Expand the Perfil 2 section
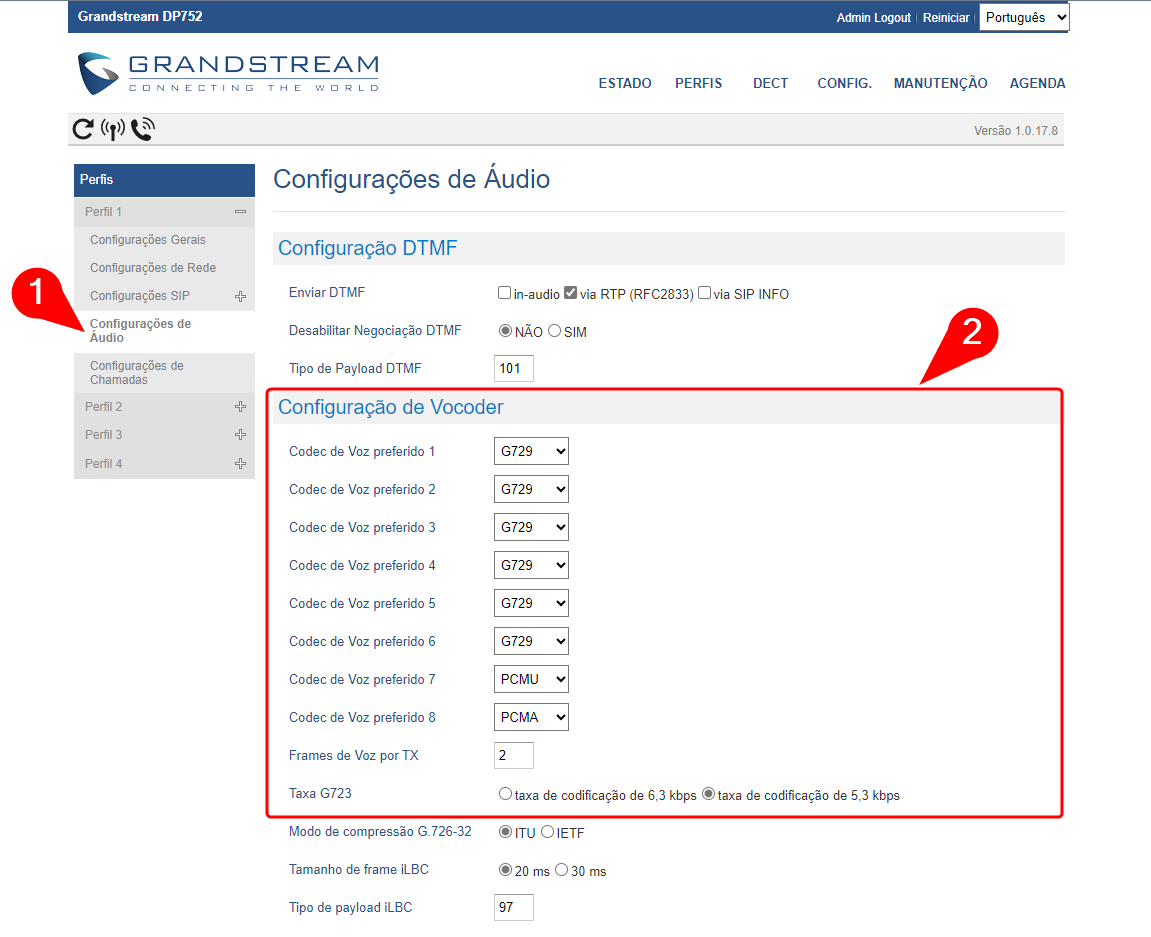This screenshot has width=1151, height=937. click(240, 407)
